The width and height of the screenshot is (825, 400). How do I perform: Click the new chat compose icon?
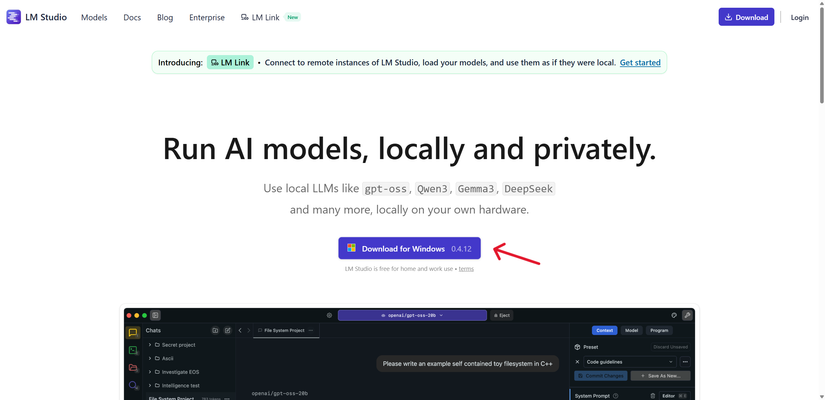point(227,331)
